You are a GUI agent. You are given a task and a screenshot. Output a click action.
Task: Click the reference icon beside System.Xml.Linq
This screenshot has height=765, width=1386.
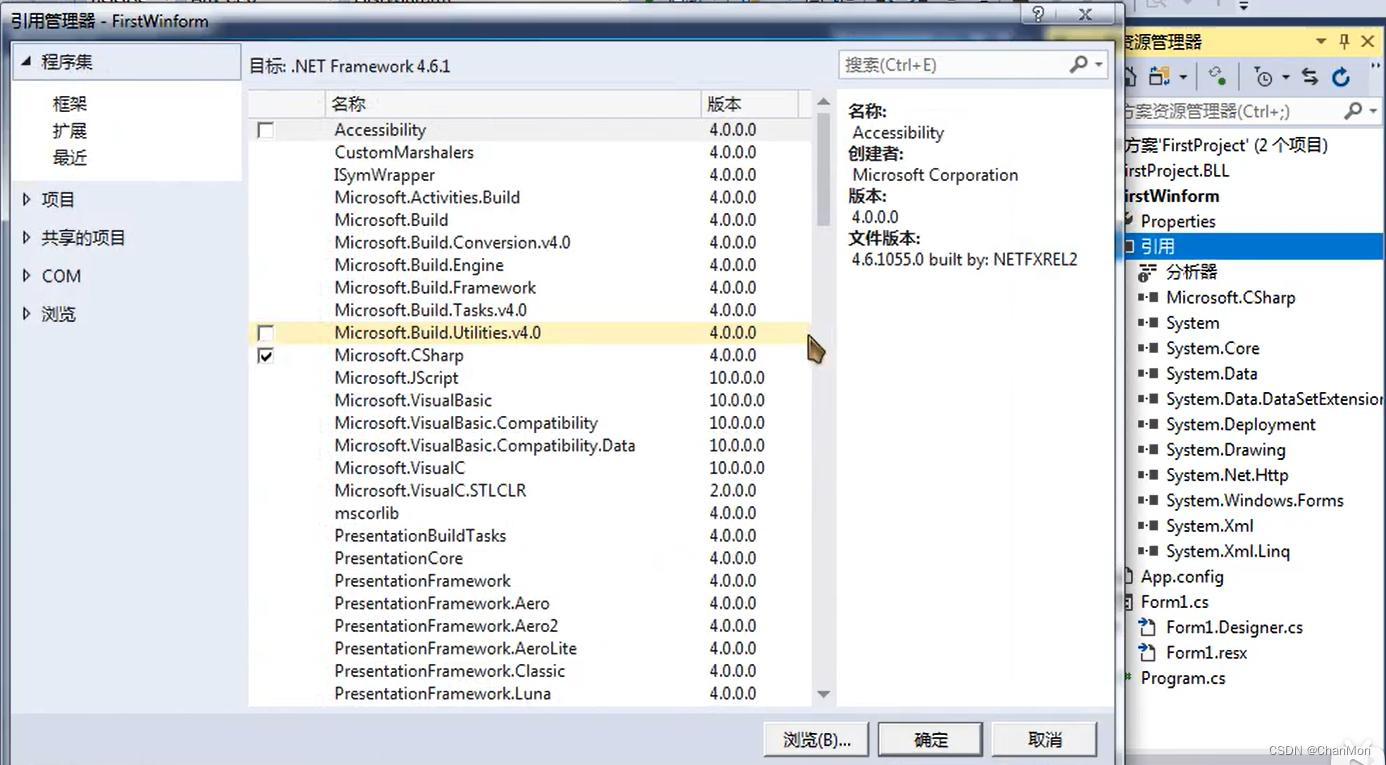click(1149, 551)
